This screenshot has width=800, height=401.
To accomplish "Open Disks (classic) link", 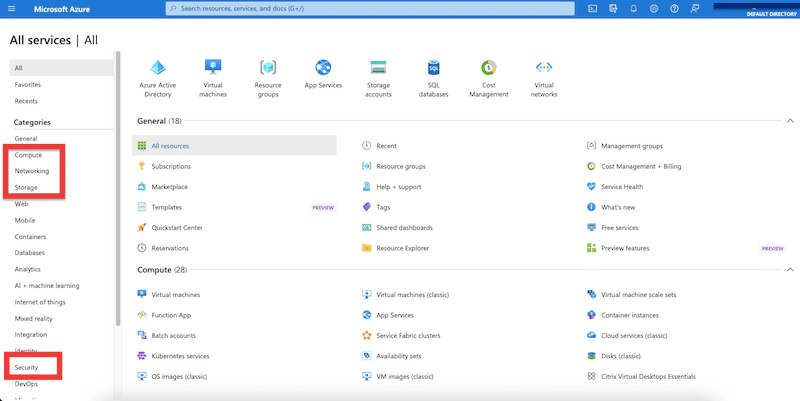I will 621,356.
